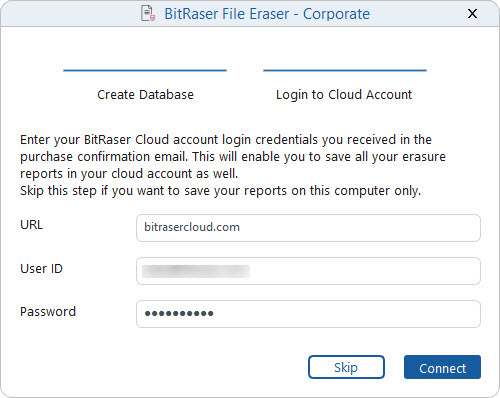Click the 'Enter your BitRaser Cloud account' instruction line
This screenshot has height=398, width=500.
pyautogui.click(x=226, y=140)
